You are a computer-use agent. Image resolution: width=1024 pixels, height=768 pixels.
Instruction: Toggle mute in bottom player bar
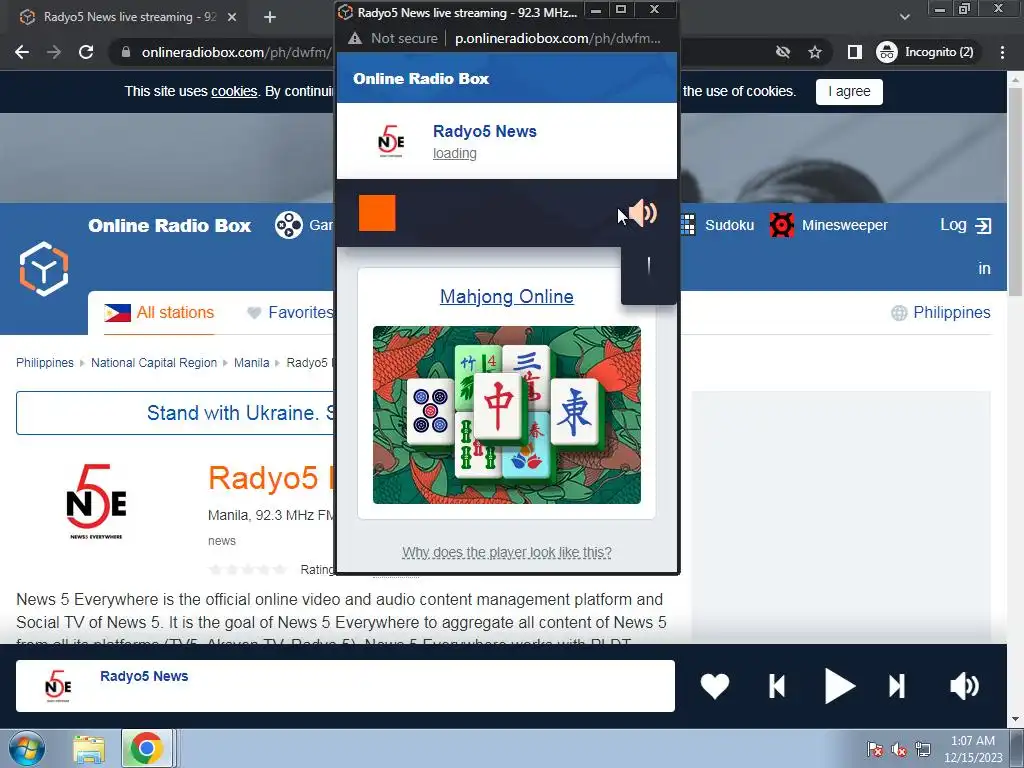point(964,686)
